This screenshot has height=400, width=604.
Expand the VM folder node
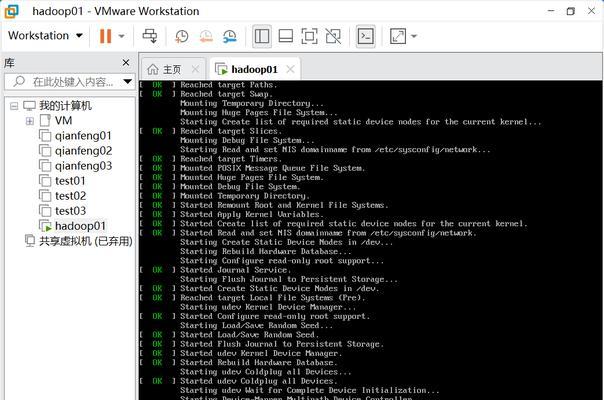tap(30, 121)
